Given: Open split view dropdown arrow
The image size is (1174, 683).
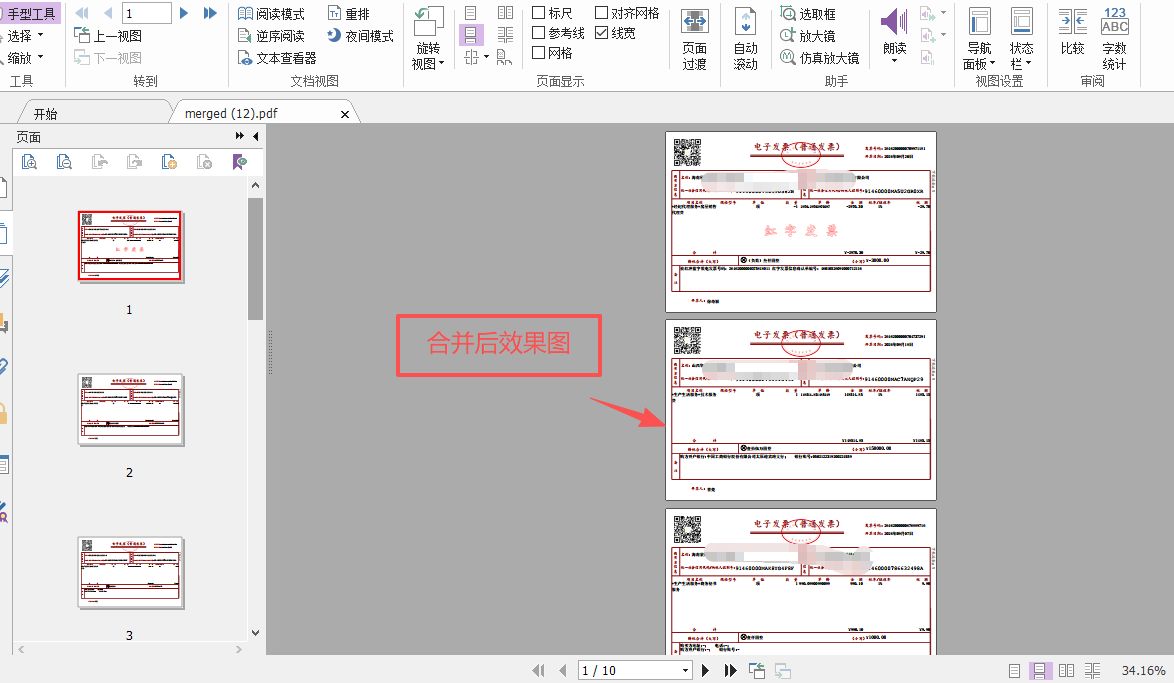Looking at the screenshot, I should coord(486,57).
